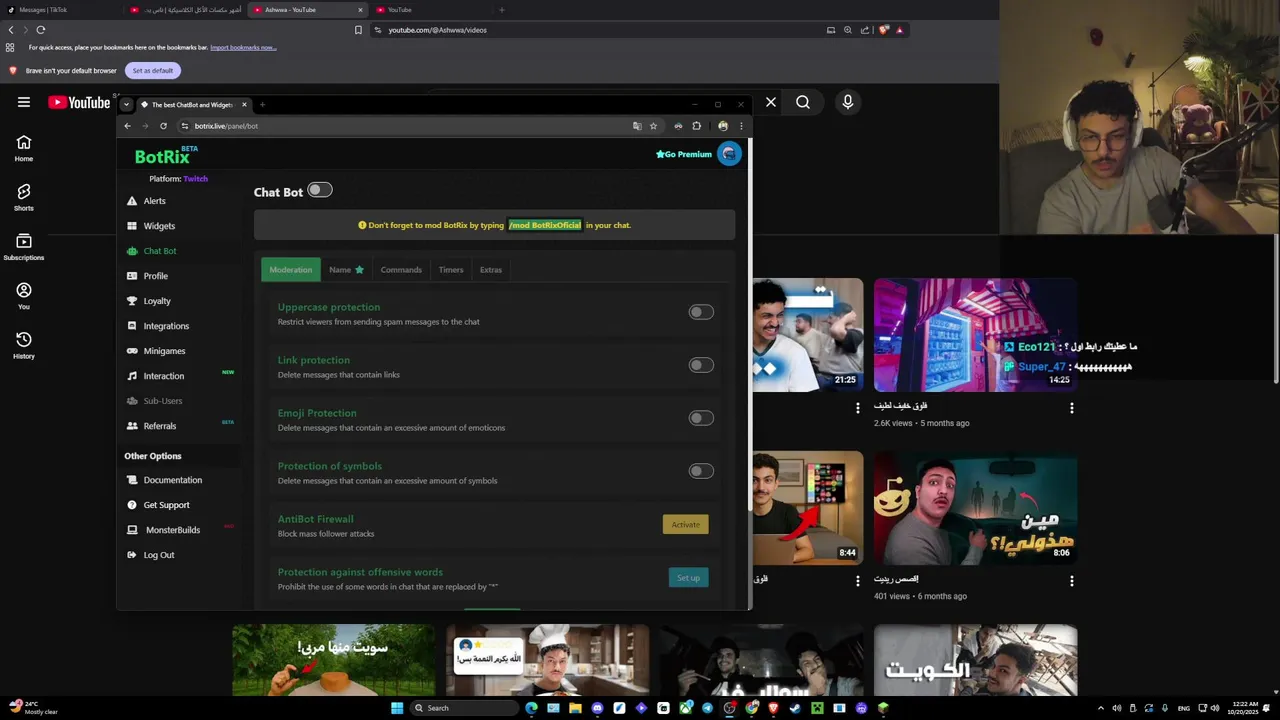Open BotRix user avatar menu
Viewport: 1280px width, 720px height.
pos(729,154)
